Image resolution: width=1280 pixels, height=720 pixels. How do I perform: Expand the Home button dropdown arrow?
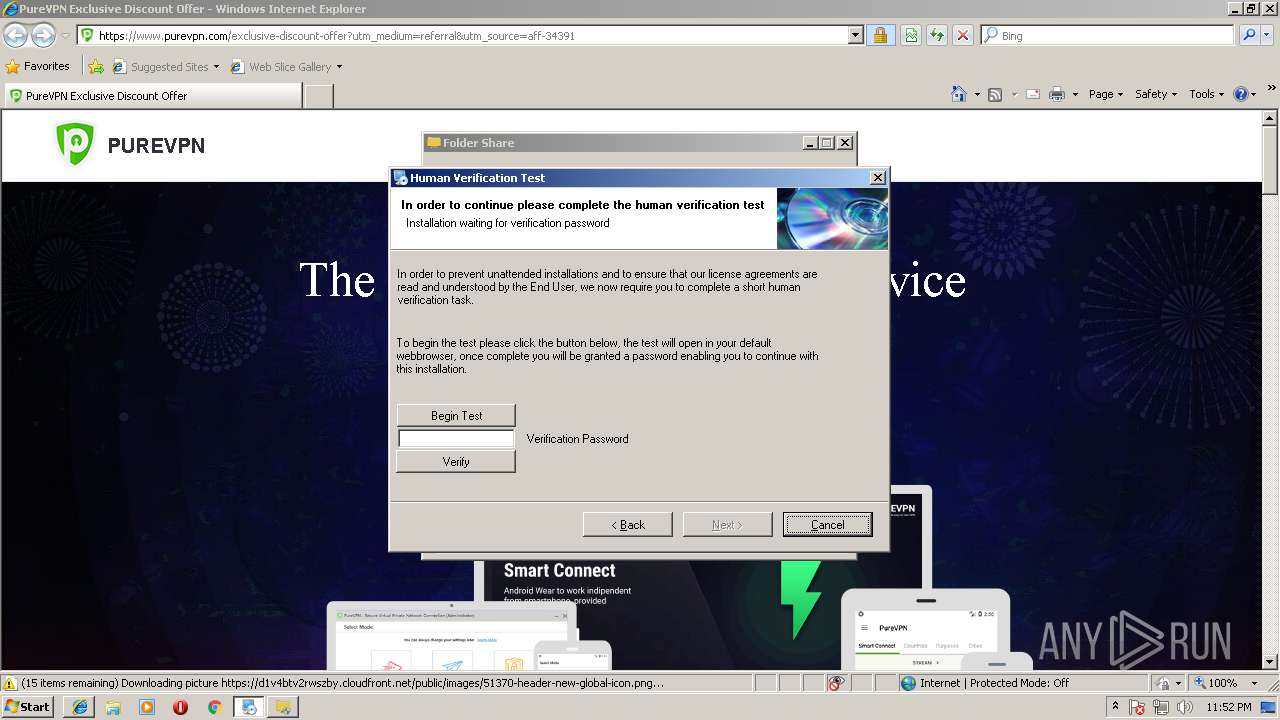coord(976,94)
